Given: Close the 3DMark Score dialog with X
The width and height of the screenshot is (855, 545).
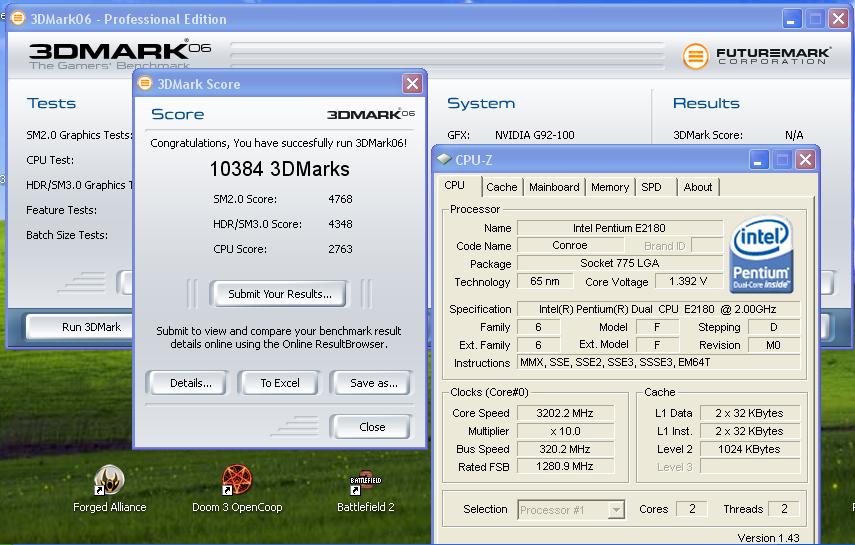Looking at the screenshot, I should (x=412, y=83).
